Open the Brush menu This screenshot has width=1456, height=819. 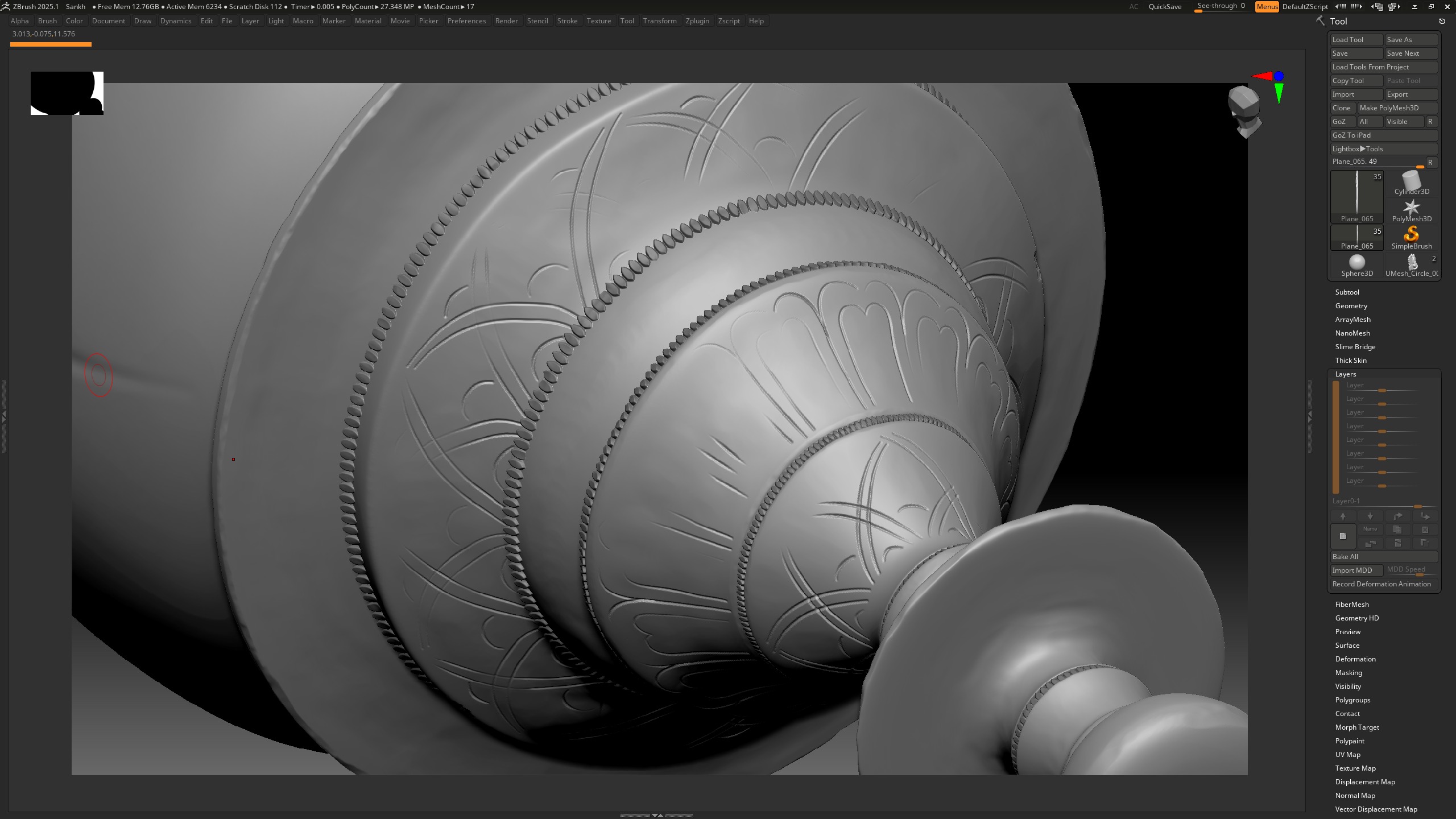click(x=47, y=21)
